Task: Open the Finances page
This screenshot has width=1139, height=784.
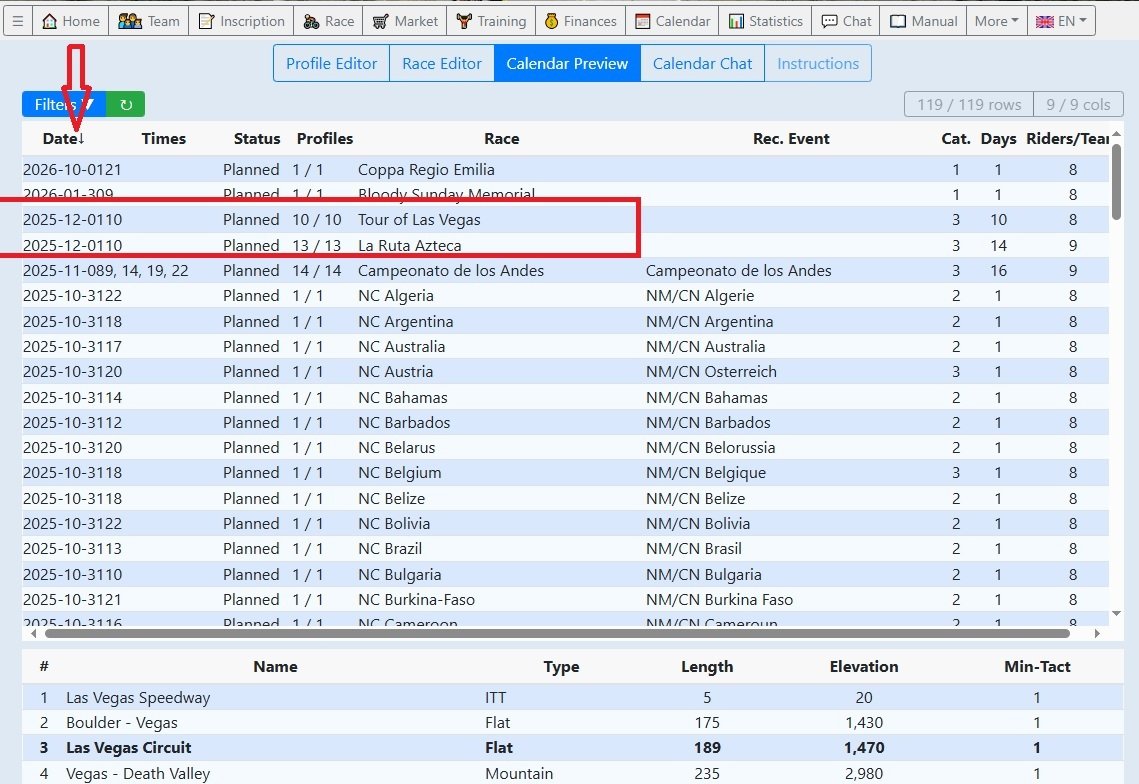Action: 580,21
